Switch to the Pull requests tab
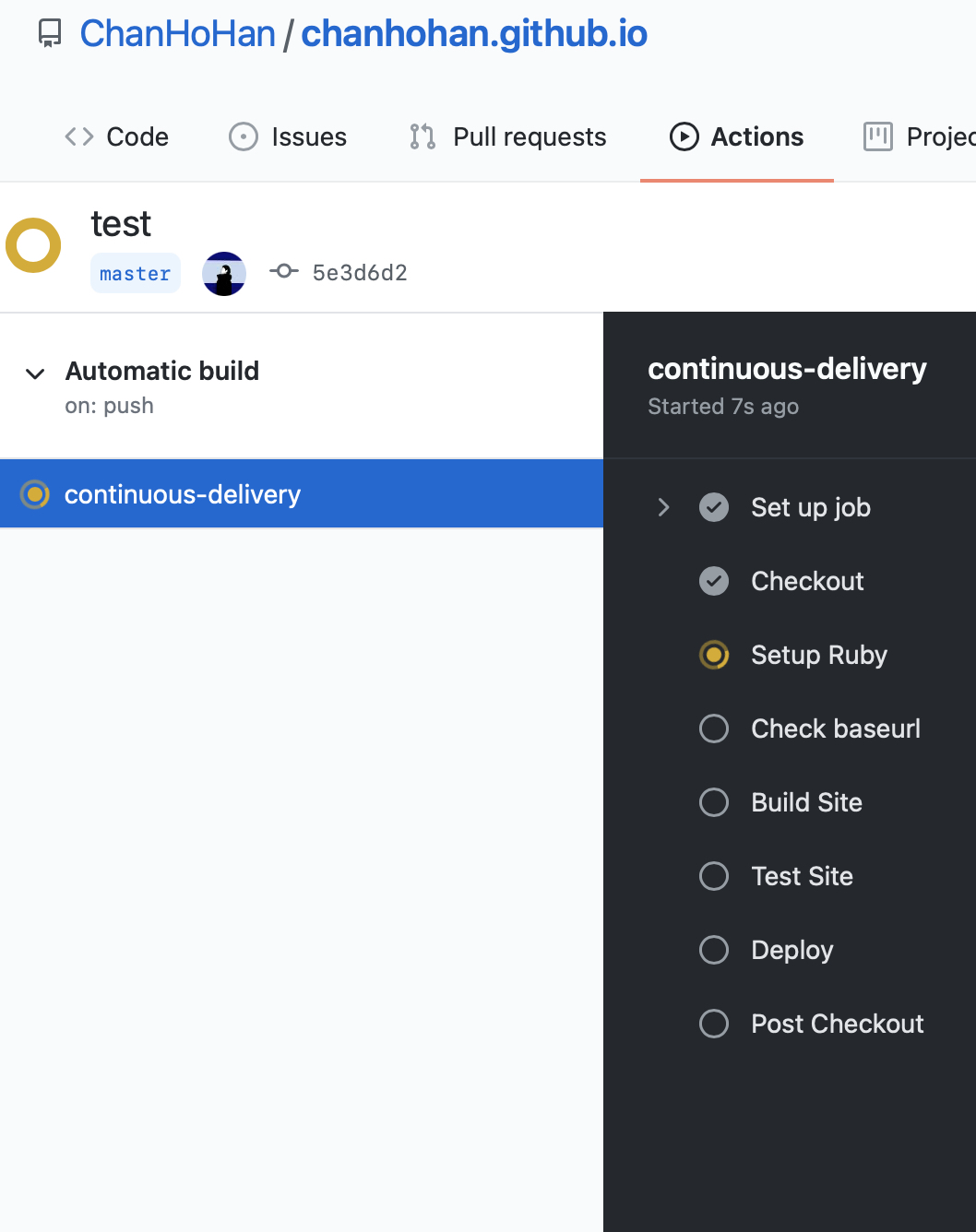This screenshot has height=1232, width=976. point(529,136)
